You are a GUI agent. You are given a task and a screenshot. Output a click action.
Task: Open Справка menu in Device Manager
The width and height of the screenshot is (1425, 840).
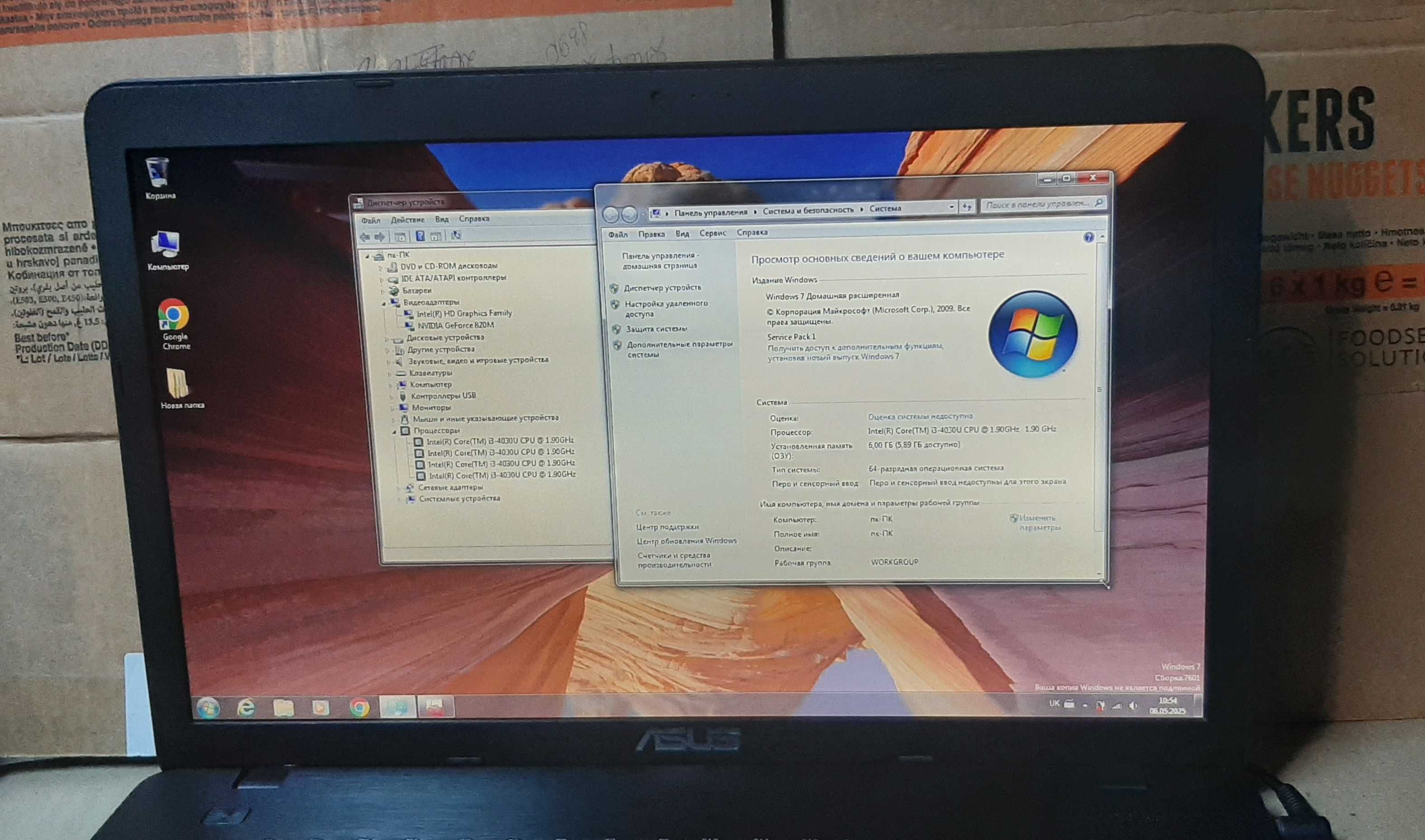click(474, 219)
